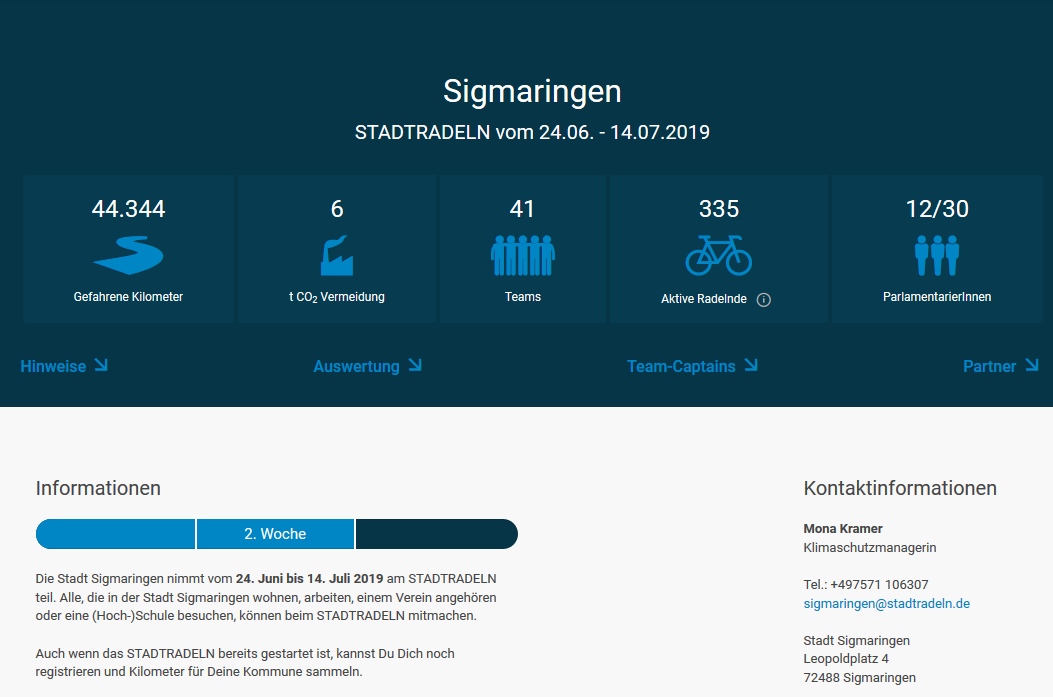The image size is (1053, 697).
Task: Click the first week progress bar segment
Action: click(x=116, y=534)
